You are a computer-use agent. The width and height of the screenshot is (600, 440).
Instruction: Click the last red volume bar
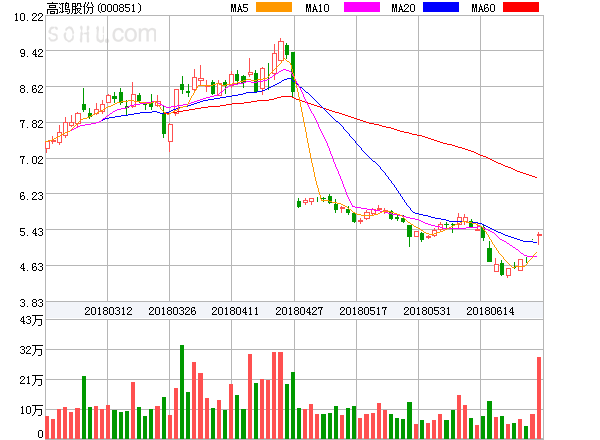[x=539, y=398]
